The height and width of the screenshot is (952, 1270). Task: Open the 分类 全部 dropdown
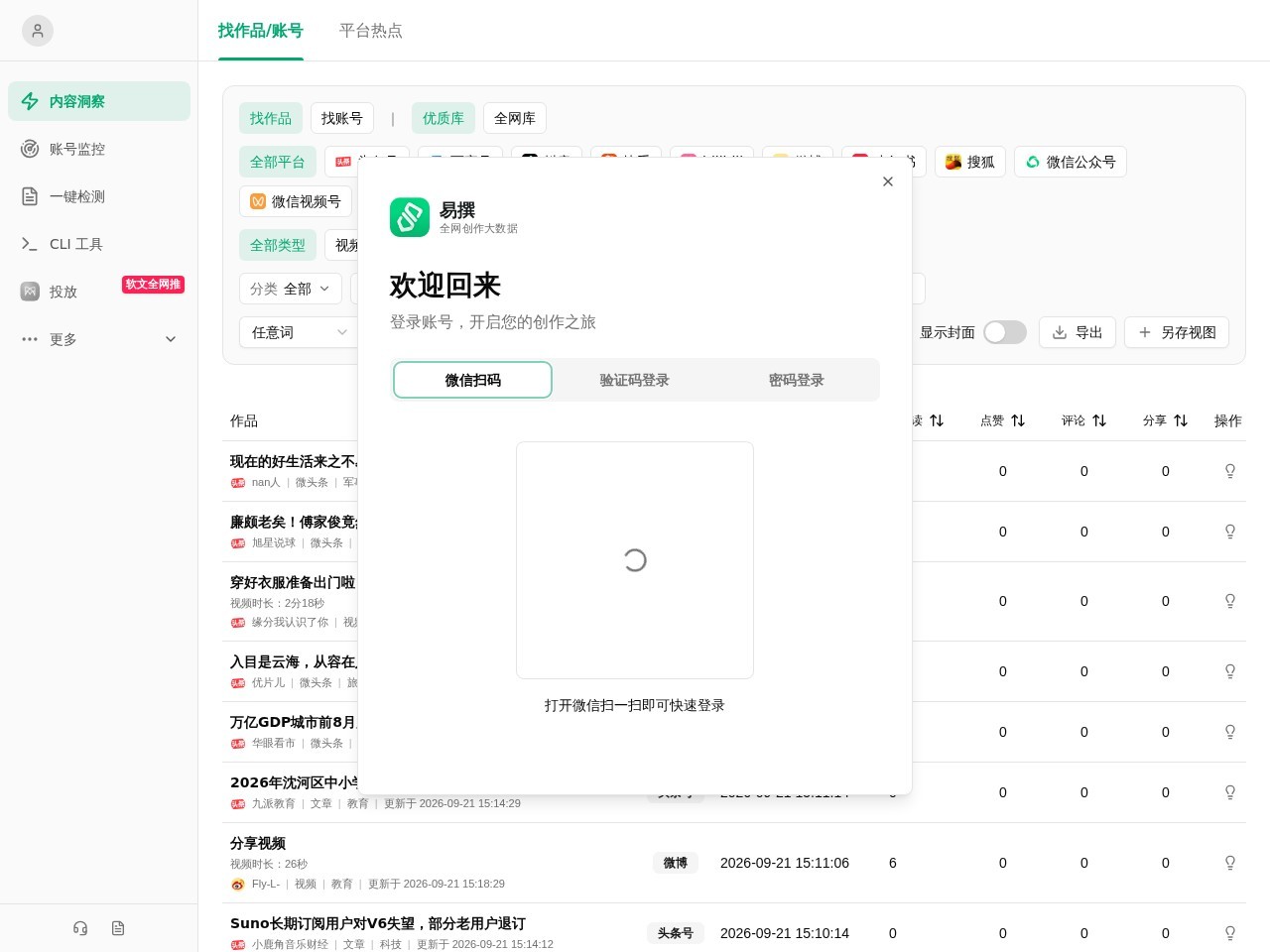coord(291,289)
